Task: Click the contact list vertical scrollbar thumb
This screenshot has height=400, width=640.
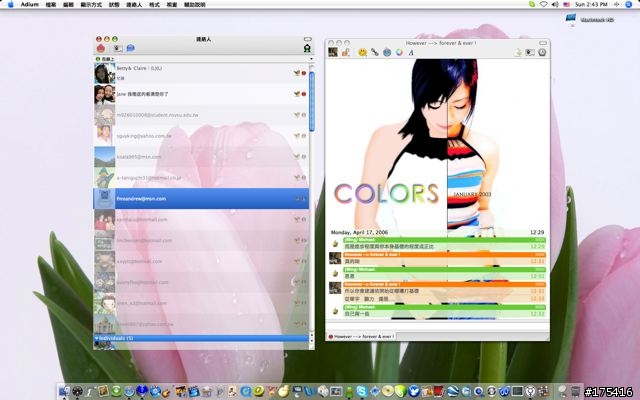Action: tap(312, 101)
